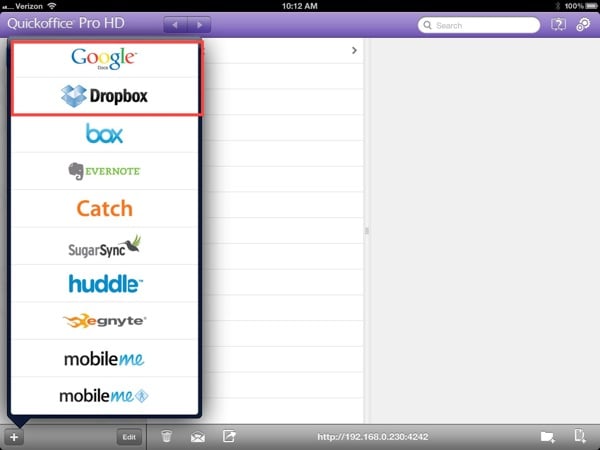
Task: Select Google Docs cloud service
Action: [x=104, y=59]
